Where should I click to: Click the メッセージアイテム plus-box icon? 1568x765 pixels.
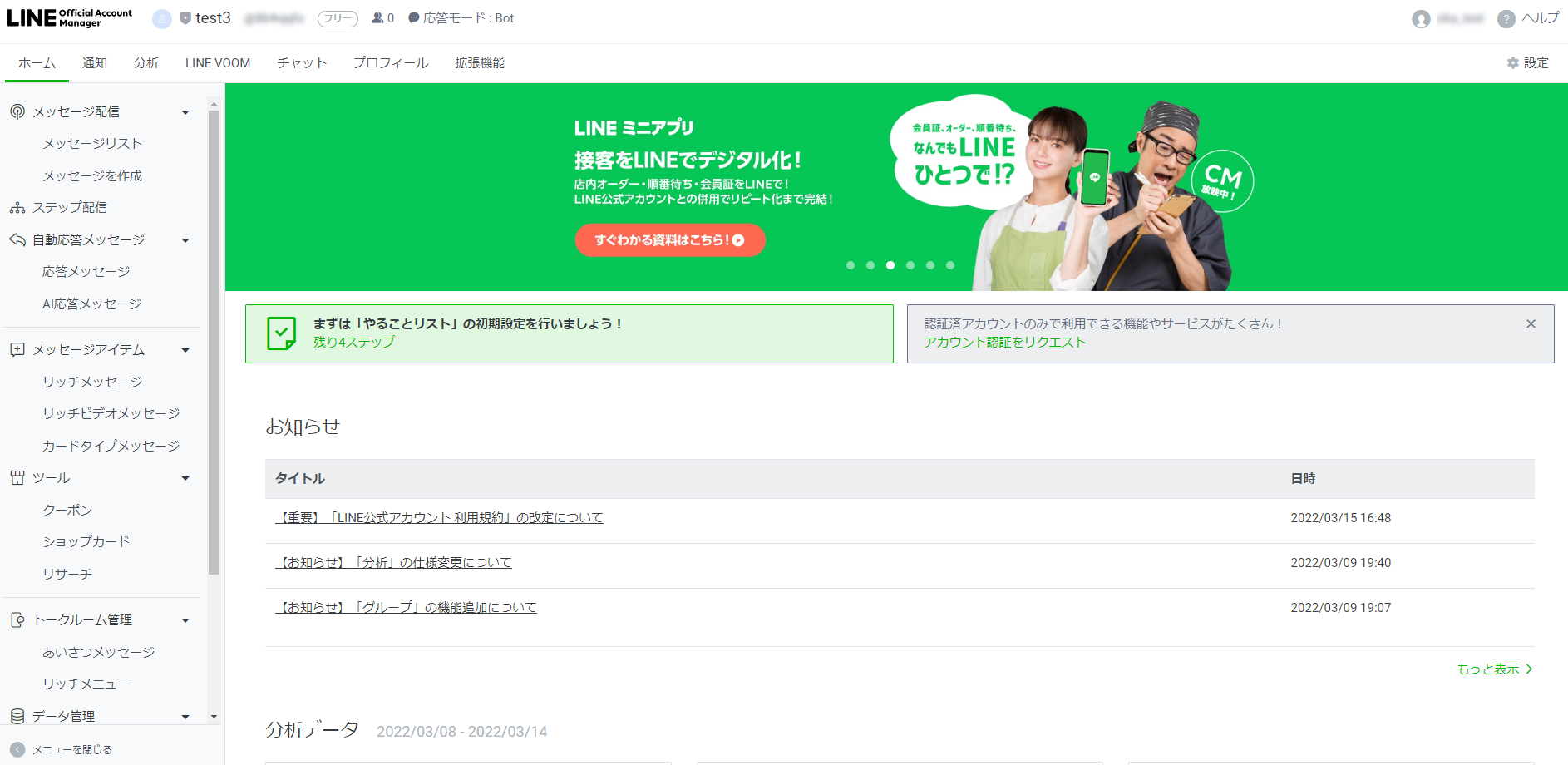17,350
